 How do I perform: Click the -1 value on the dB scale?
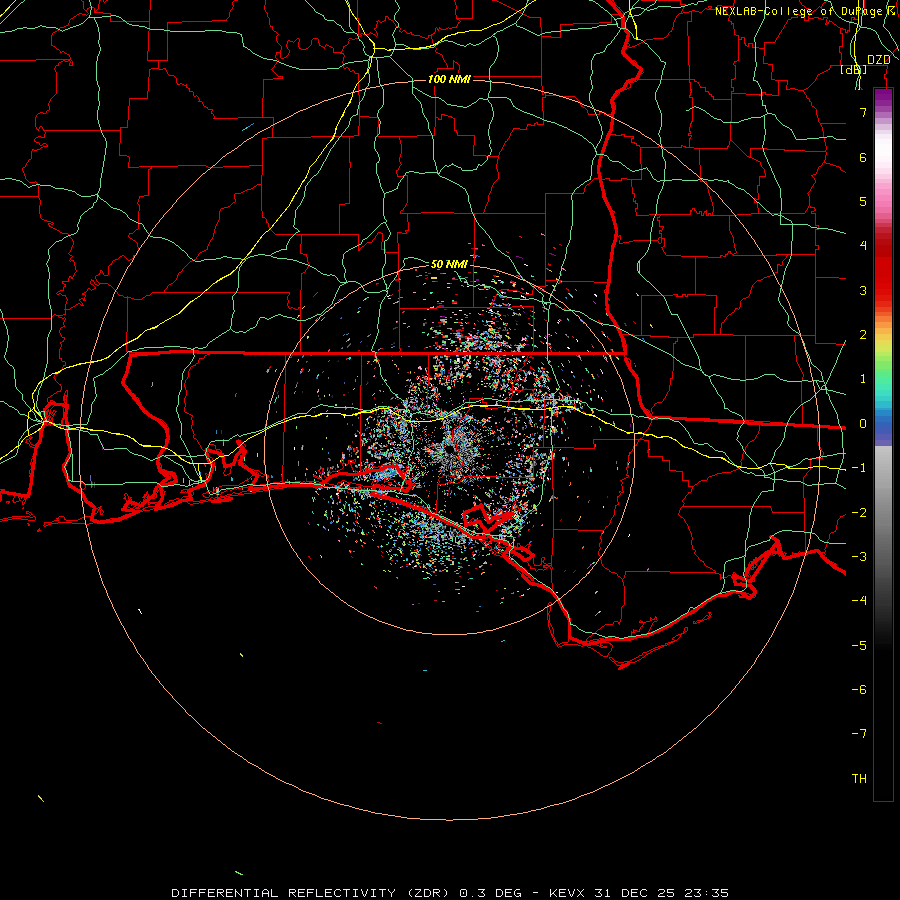pyautogui.click(x=859, y=468)
